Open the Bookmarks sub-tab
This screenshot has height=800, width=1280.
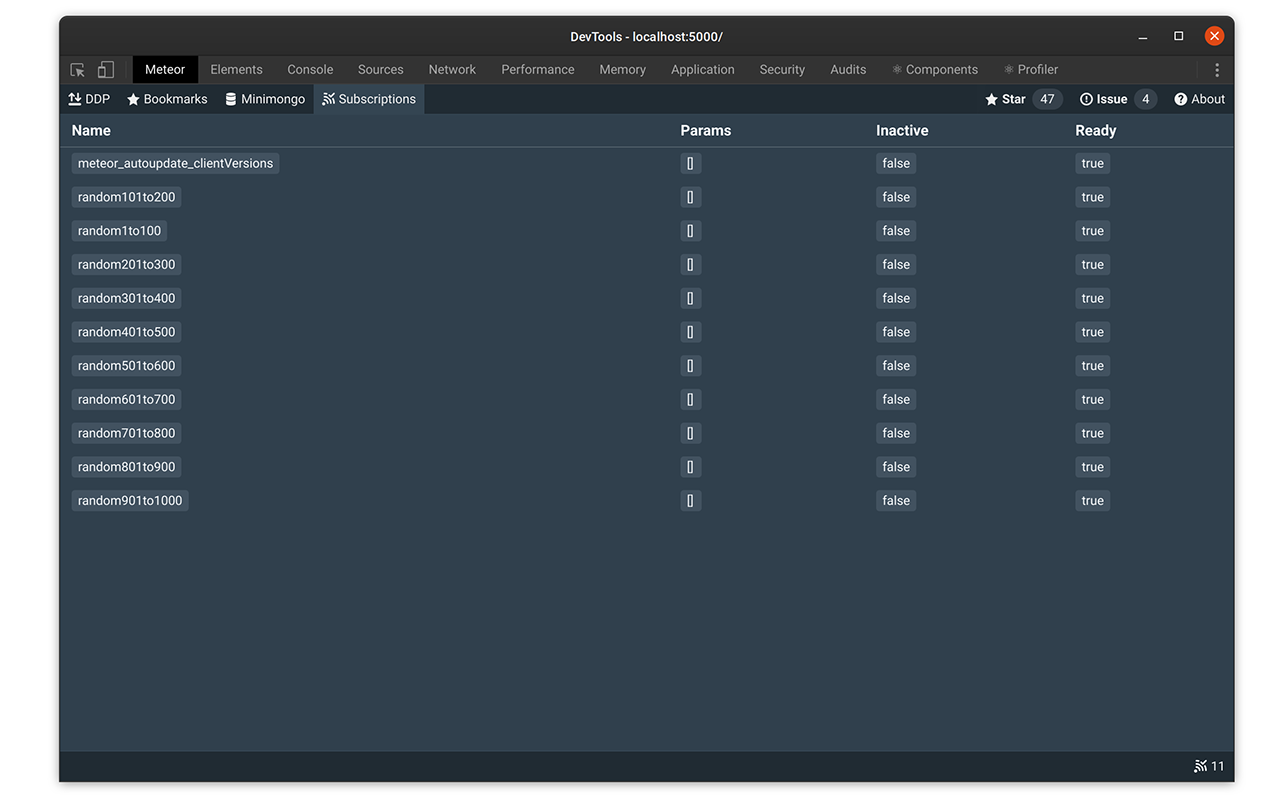(x=167, y=99)
